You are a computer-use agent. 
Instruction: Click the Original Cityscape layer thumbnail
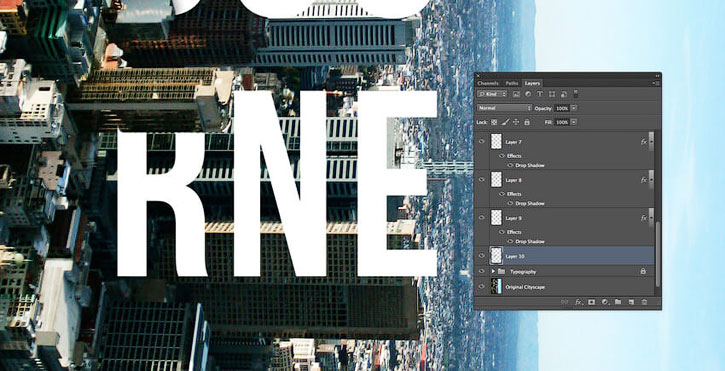click(496, 287)
